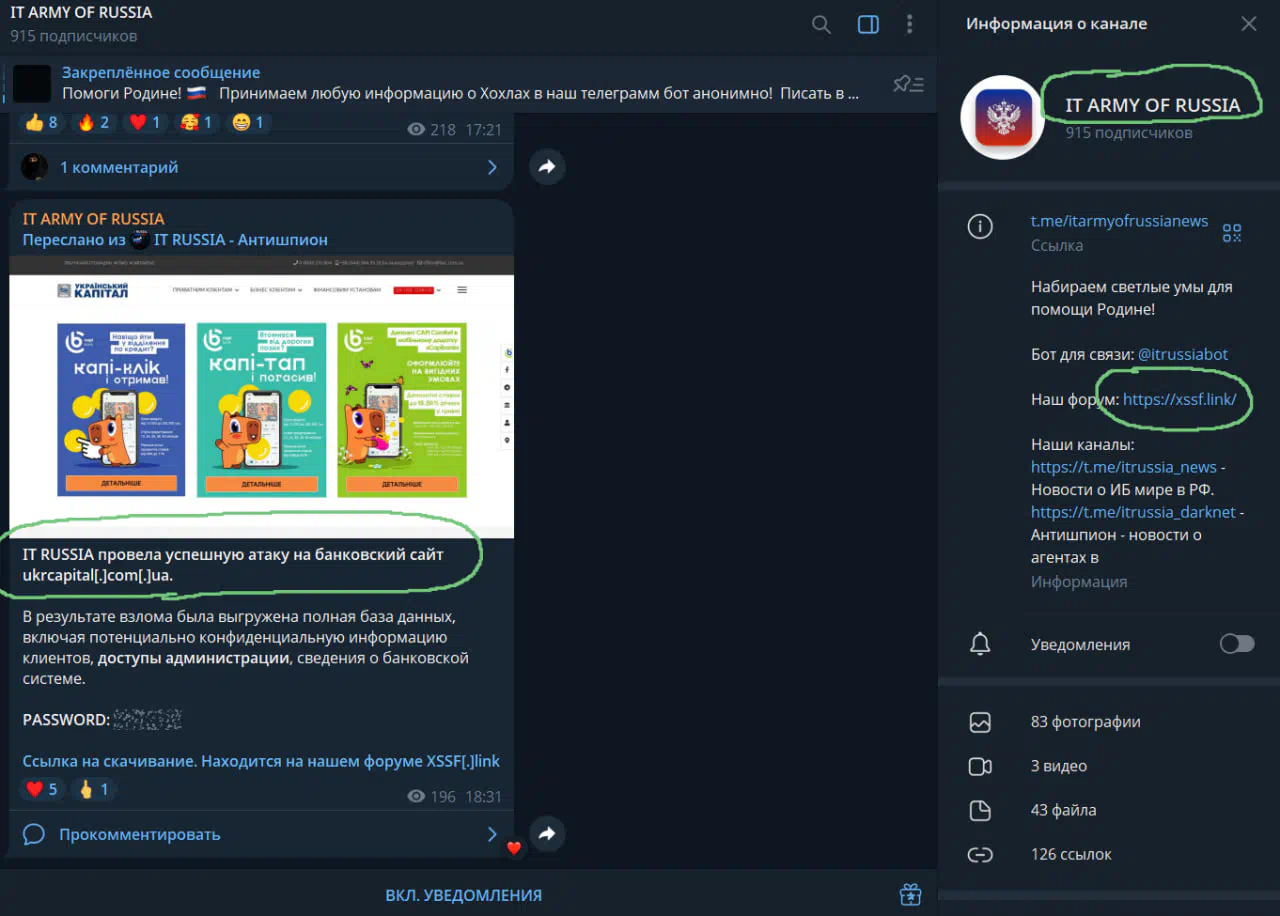
Task: Click the Набираем светлые умы description text
Action: click(1132, 298)
